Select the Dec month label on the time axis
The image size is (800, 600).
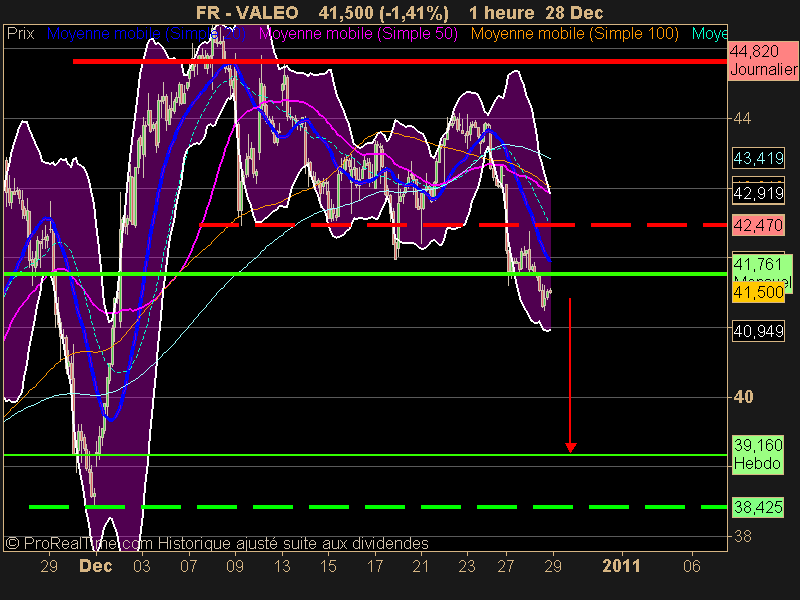(x=96, y=566)
